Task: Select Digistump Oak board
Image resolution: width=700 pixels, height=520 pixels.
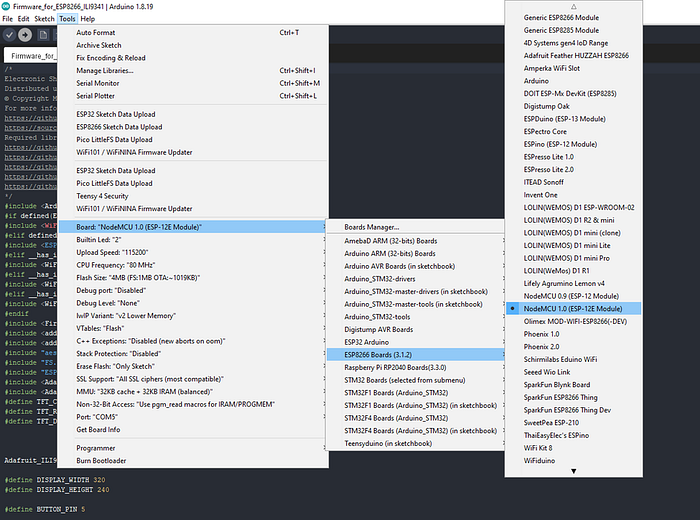Action: (x=574, y=106)
